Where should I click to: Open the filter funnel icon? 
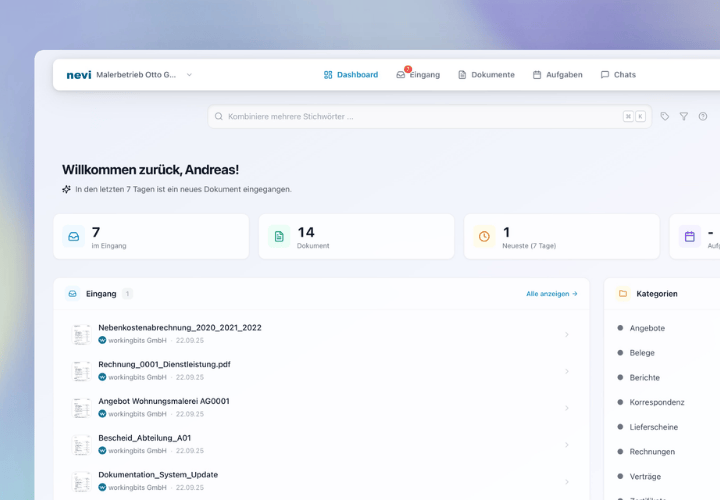click(684, 116)
